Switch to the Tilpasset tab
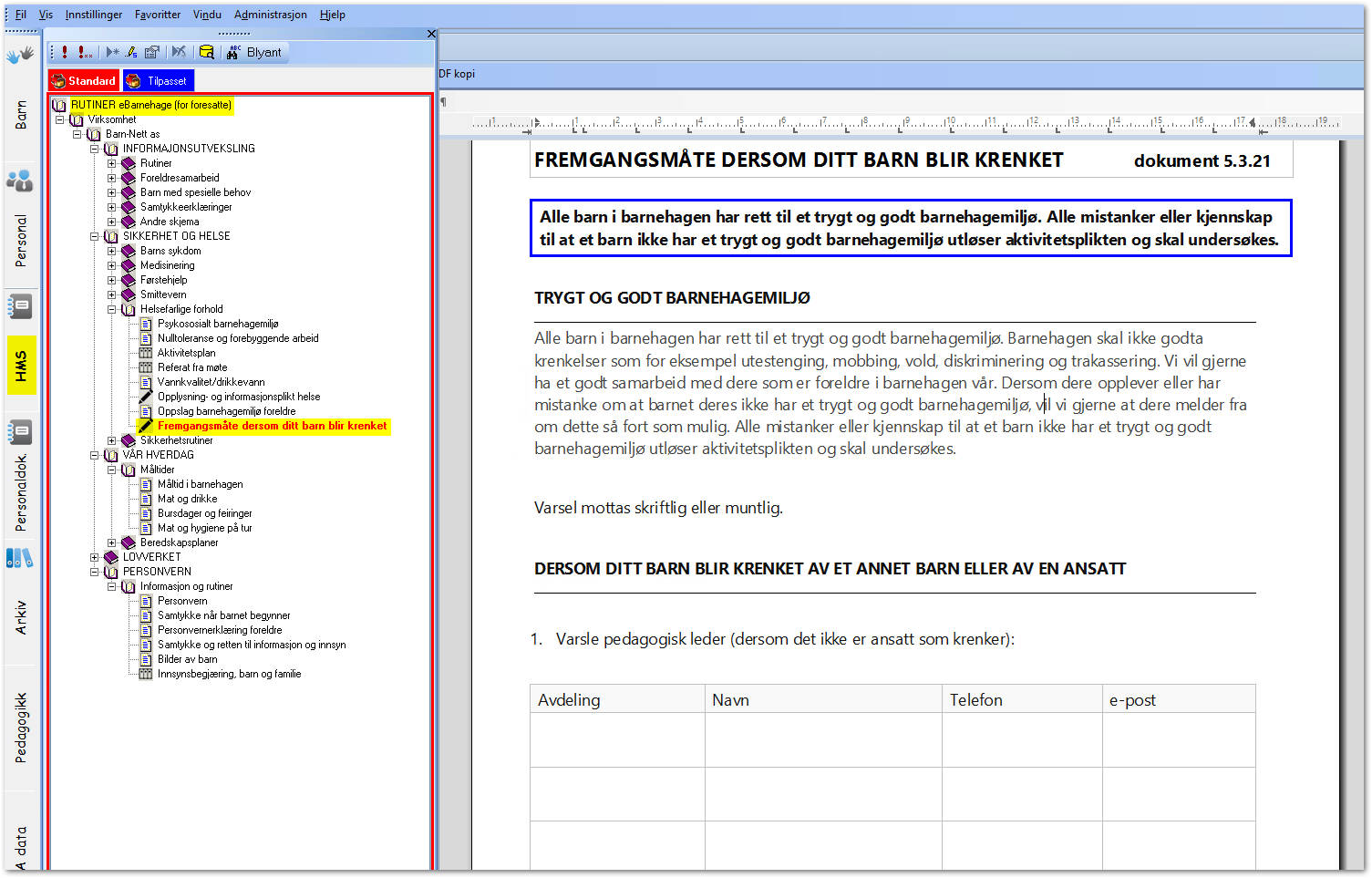1372x878 pixels. click(158, 81)
